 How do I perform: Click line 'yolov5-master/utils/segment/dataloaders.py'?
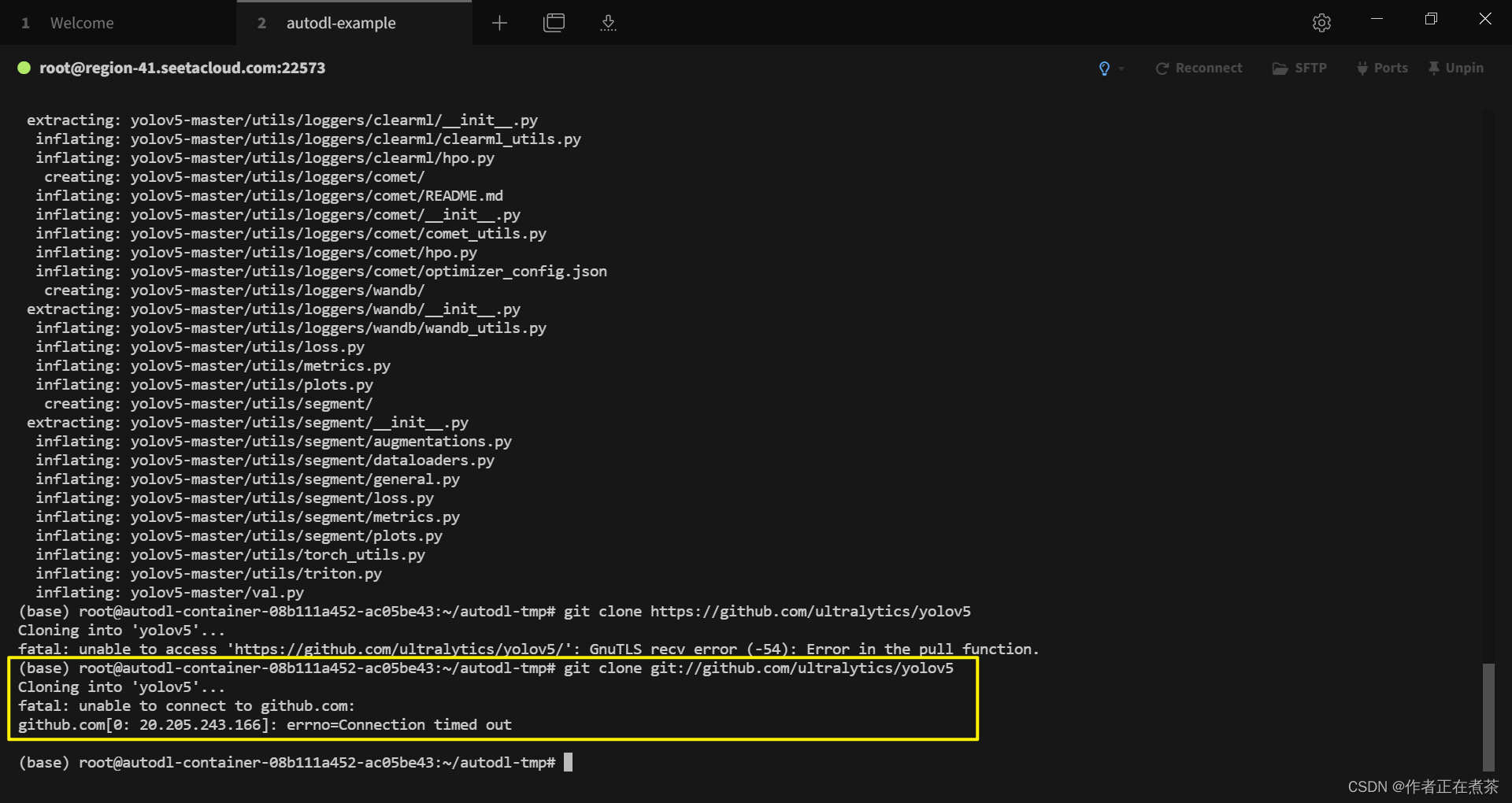coord(265,461)
